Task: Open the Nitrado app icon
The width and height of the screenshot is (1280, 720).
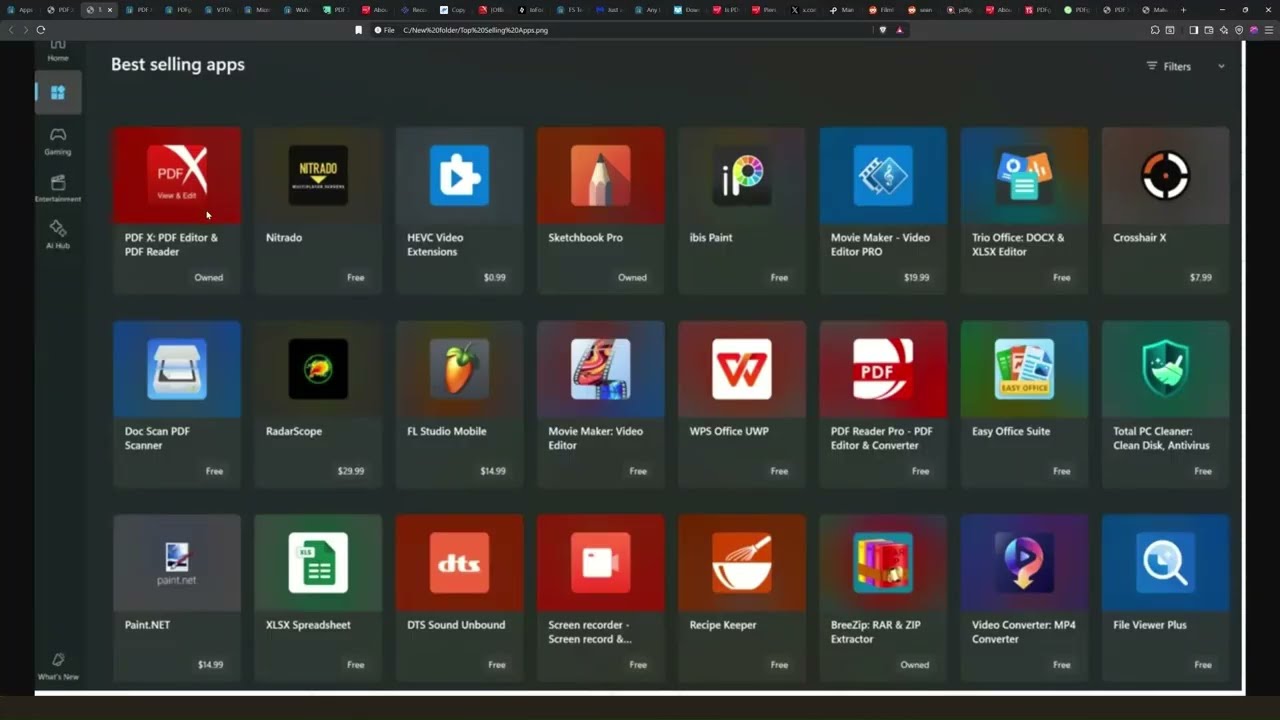Action: pos(318,175)
